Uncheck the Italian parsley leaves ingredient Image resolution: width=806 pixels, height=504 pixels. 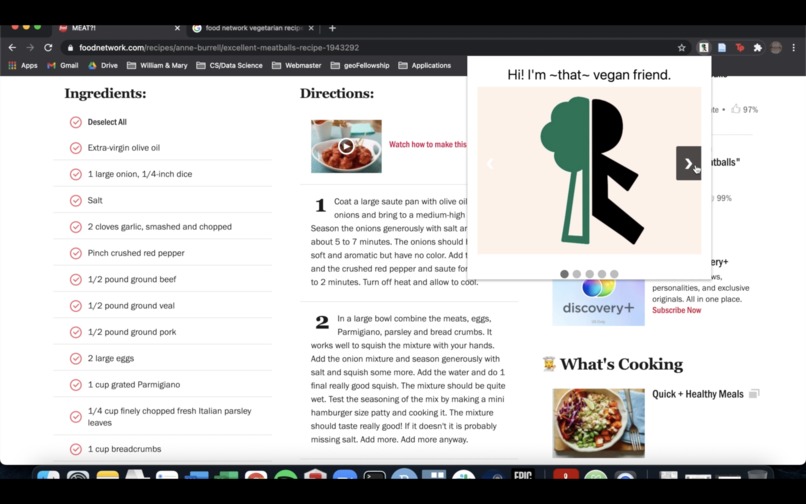point(76,417)
